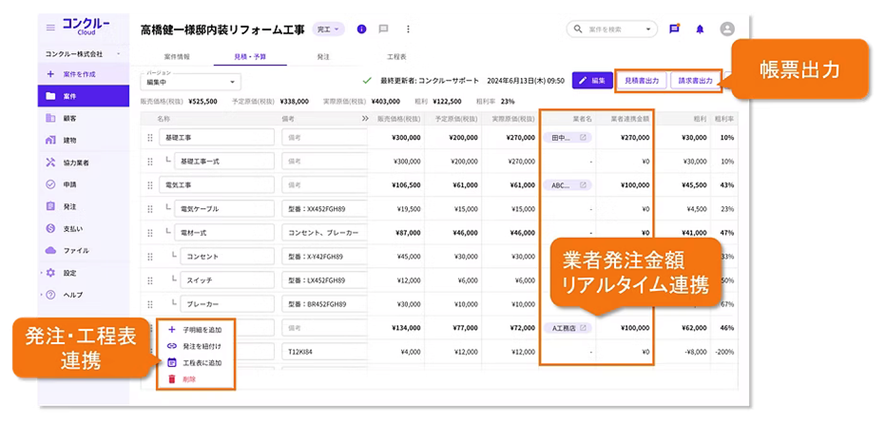Expand the コンクルー株式会社 company selector
This screenshot has height=424, width=886.
83,53
